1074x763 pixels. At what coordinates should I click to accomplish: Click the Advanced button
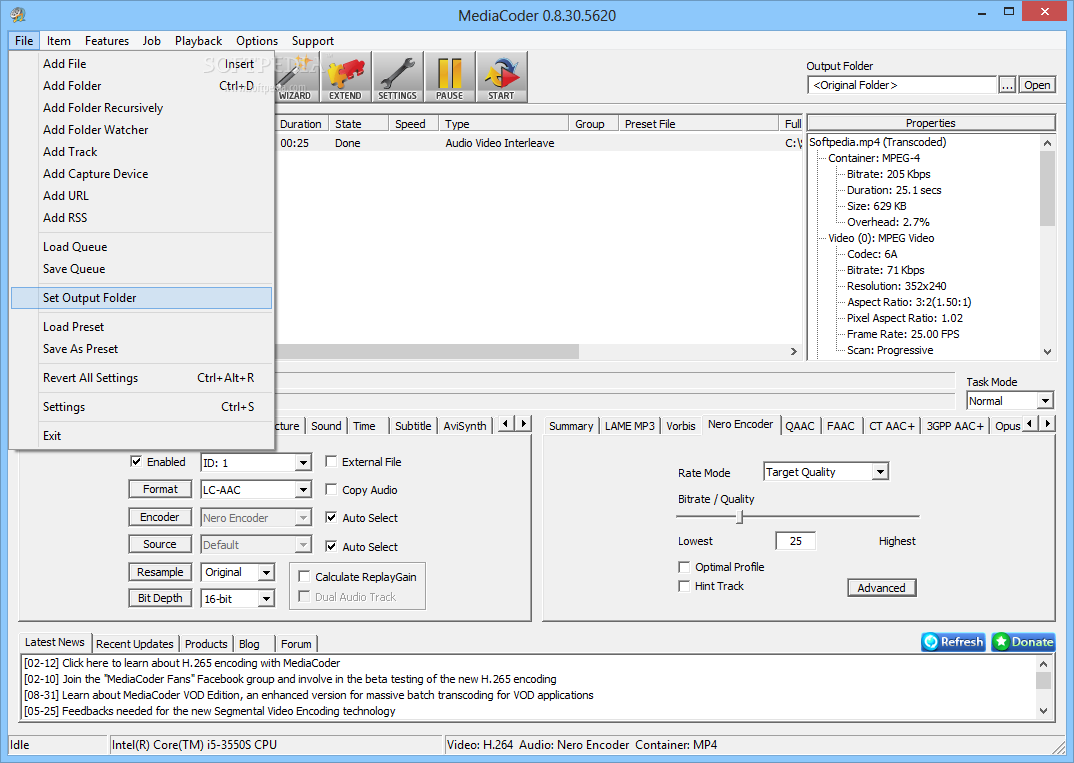pos(882,588)
